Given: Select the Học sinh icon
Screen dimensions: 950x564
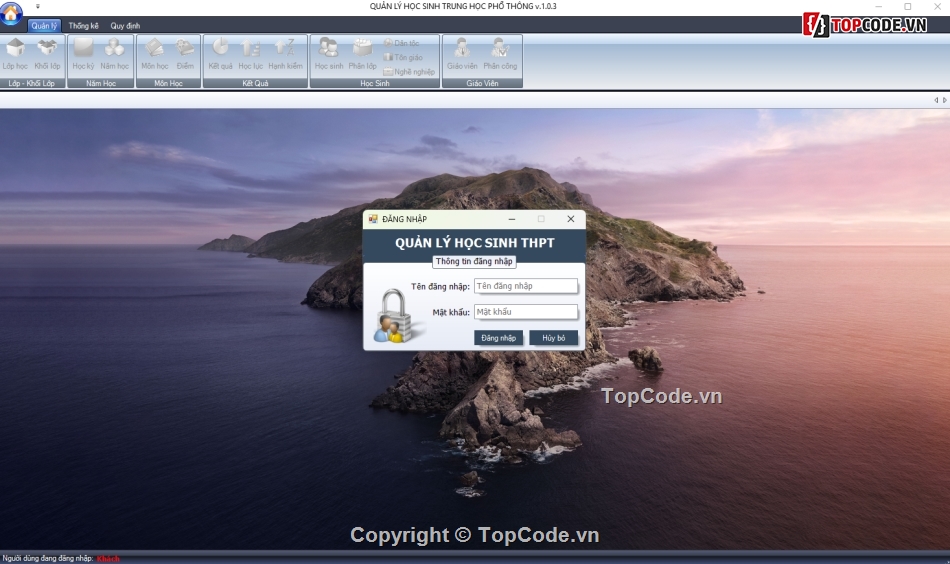Looking at the screenshot, I should 329,53.
